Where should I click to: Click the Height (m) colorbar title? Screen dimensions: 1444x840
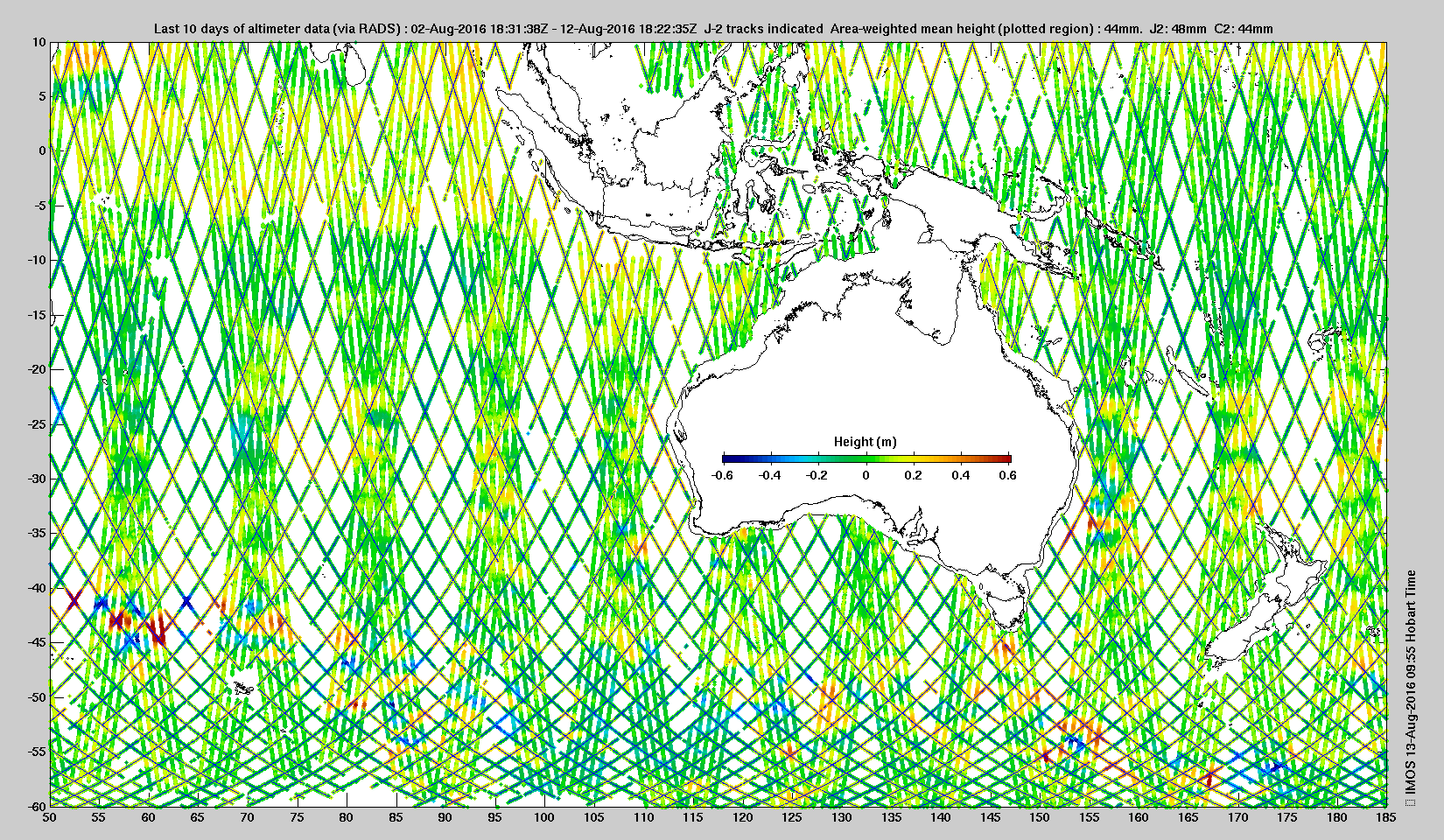tap(865, 442)
